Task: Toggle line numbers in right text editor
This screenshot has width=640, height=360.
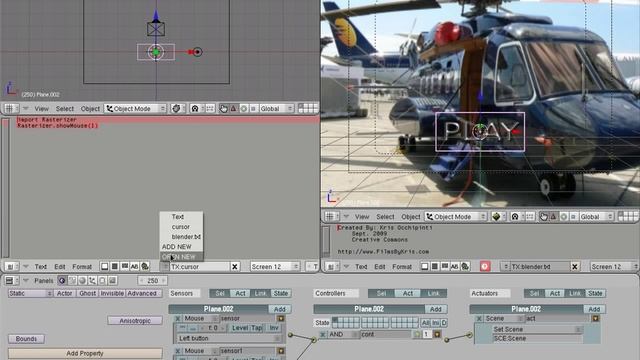Action: [435, 267]
